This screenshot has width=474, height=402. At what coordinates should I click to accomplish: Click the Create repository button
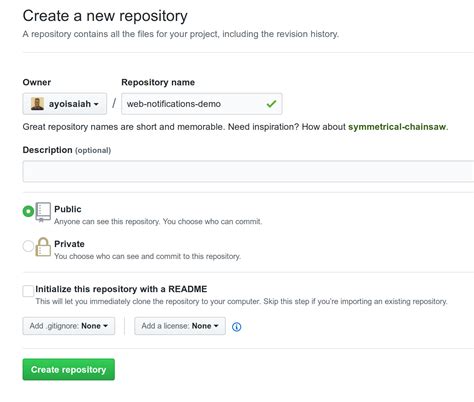pyautogui.click(x=69, y=369)
